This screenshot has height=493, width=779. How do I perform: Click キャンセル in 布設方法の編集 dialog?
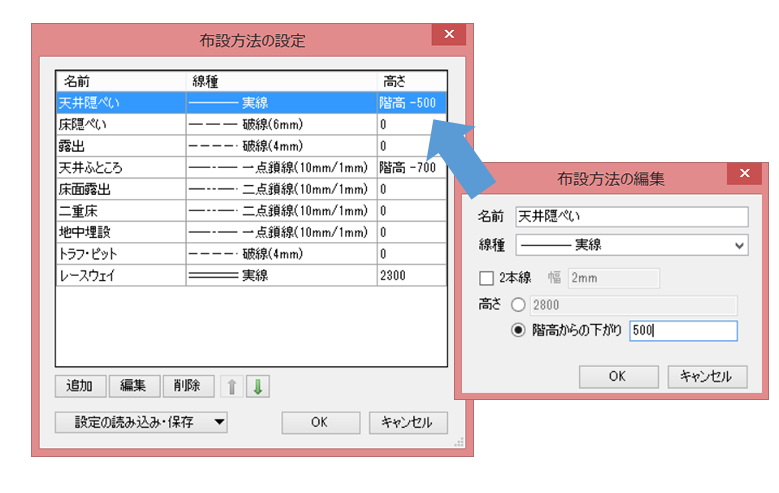tap(707, 377)
